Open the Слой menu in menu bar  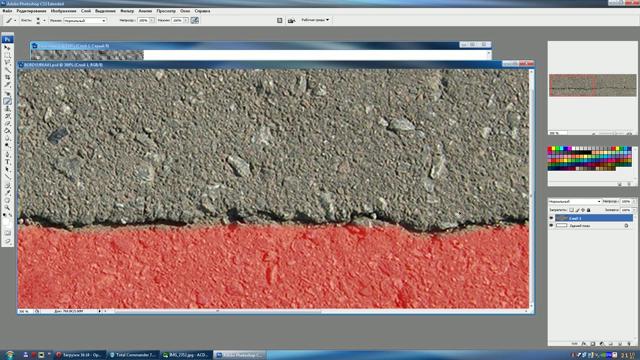[x=86, y=11]
